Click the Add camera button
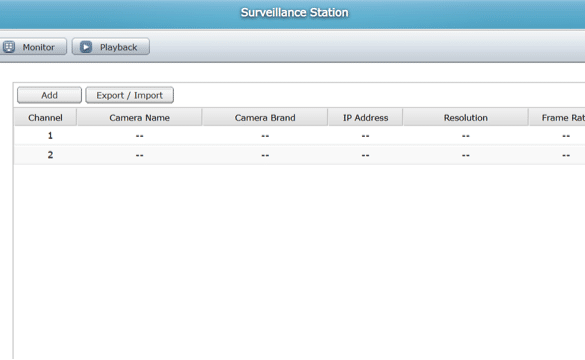 pos(49,95)
